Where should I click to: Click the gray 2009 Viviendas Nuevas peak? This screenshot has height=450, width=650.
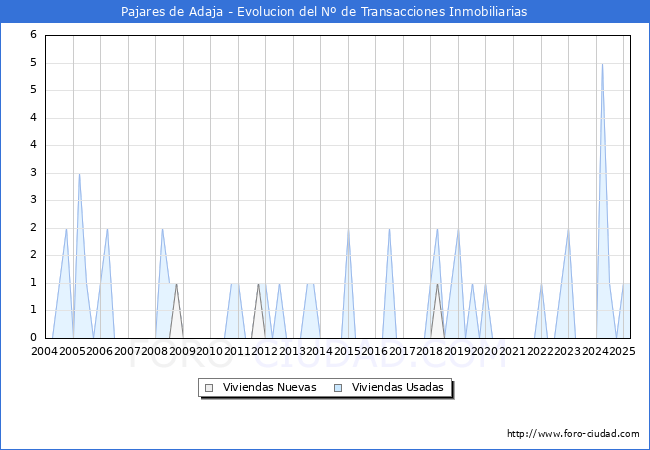tap(176, 284)
